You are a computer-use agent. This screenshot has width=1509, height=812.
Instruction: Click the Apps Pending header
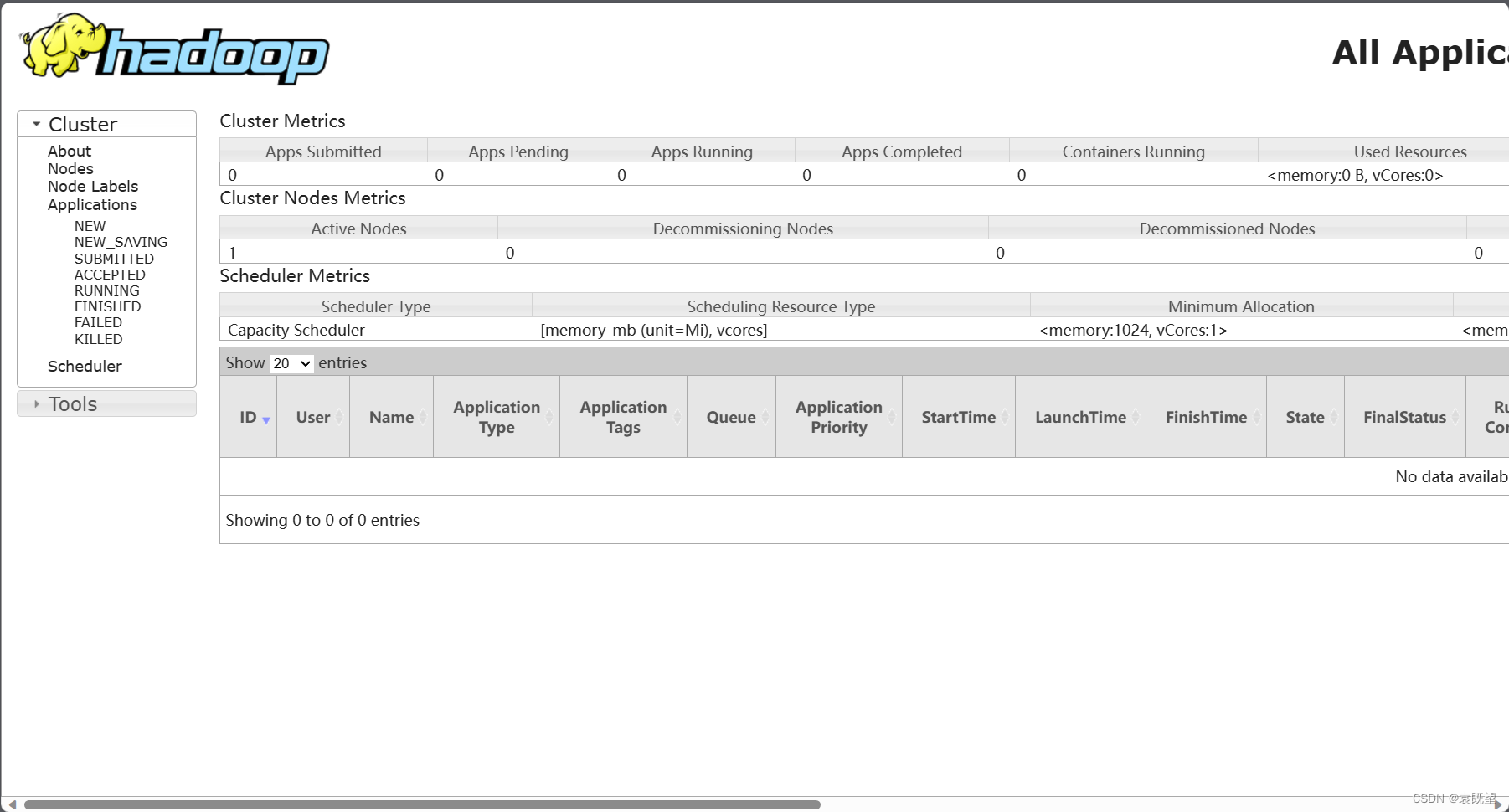(x=518, y=152)
